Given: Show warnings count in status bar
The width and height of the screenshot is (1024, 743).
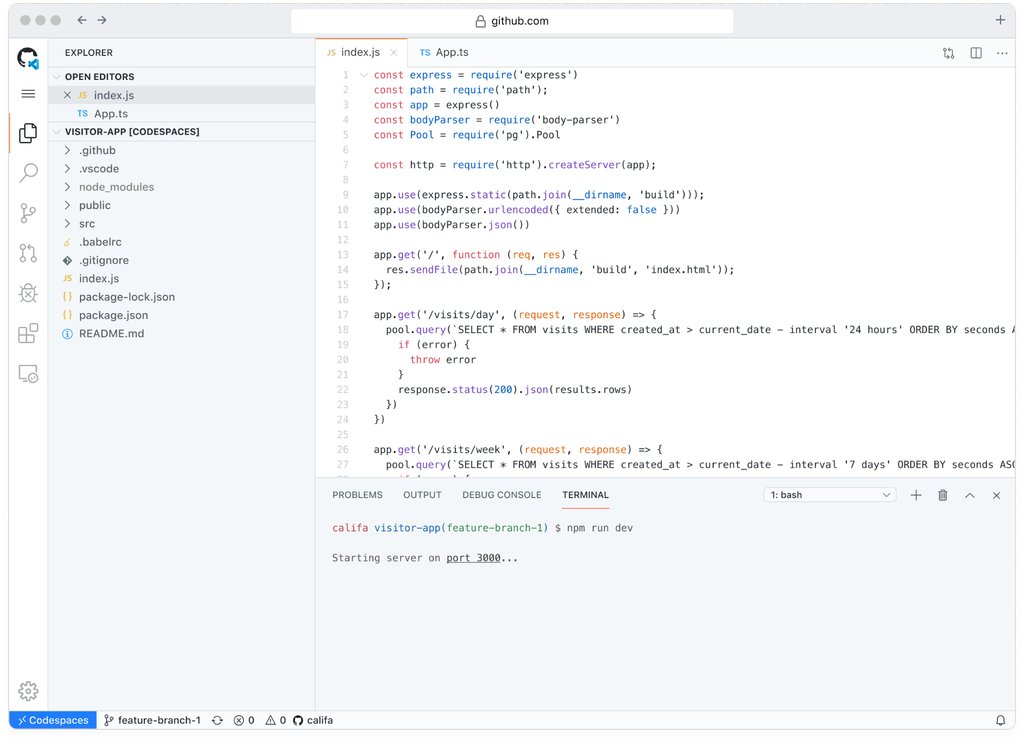Looking at the screenshot, I should pyautogui.click(x=276, y=720).
